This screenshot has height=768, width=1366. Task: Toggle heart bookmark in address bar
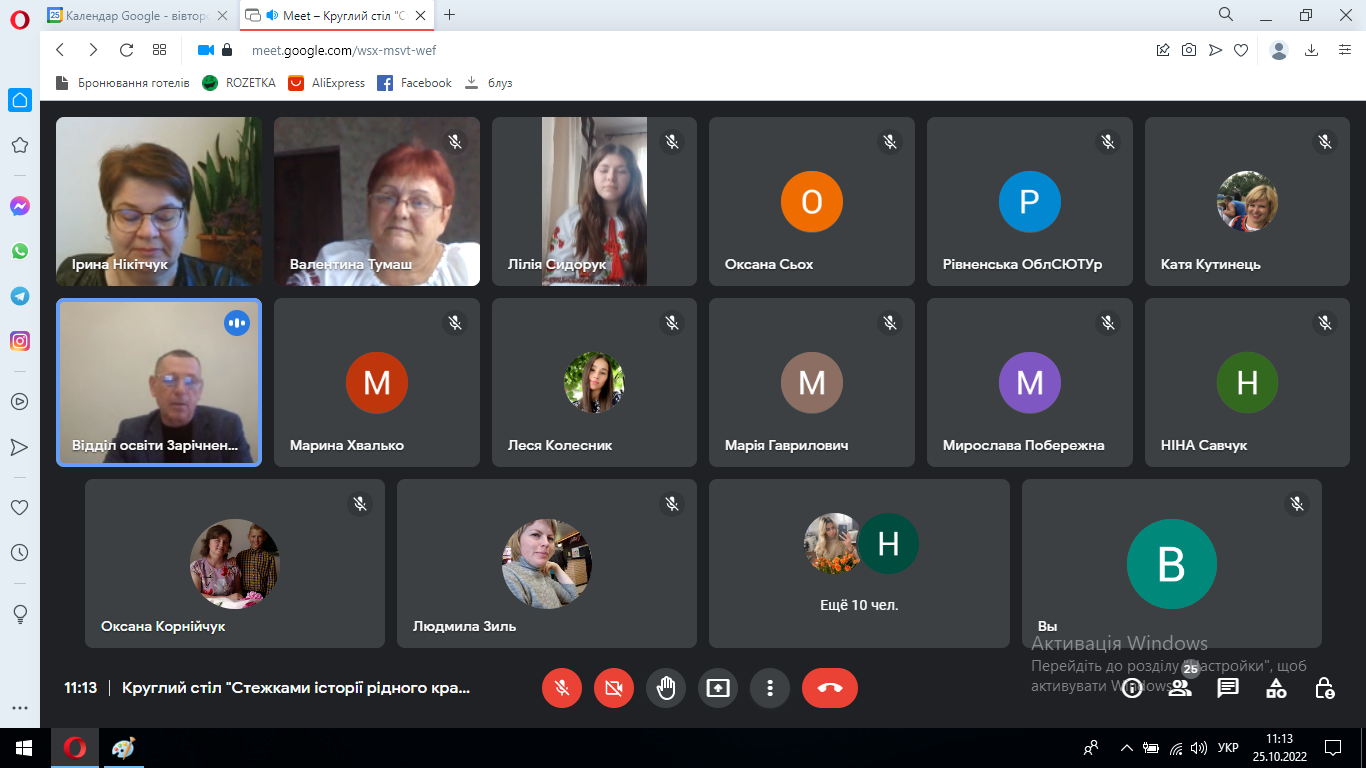tap(1241, 50)
